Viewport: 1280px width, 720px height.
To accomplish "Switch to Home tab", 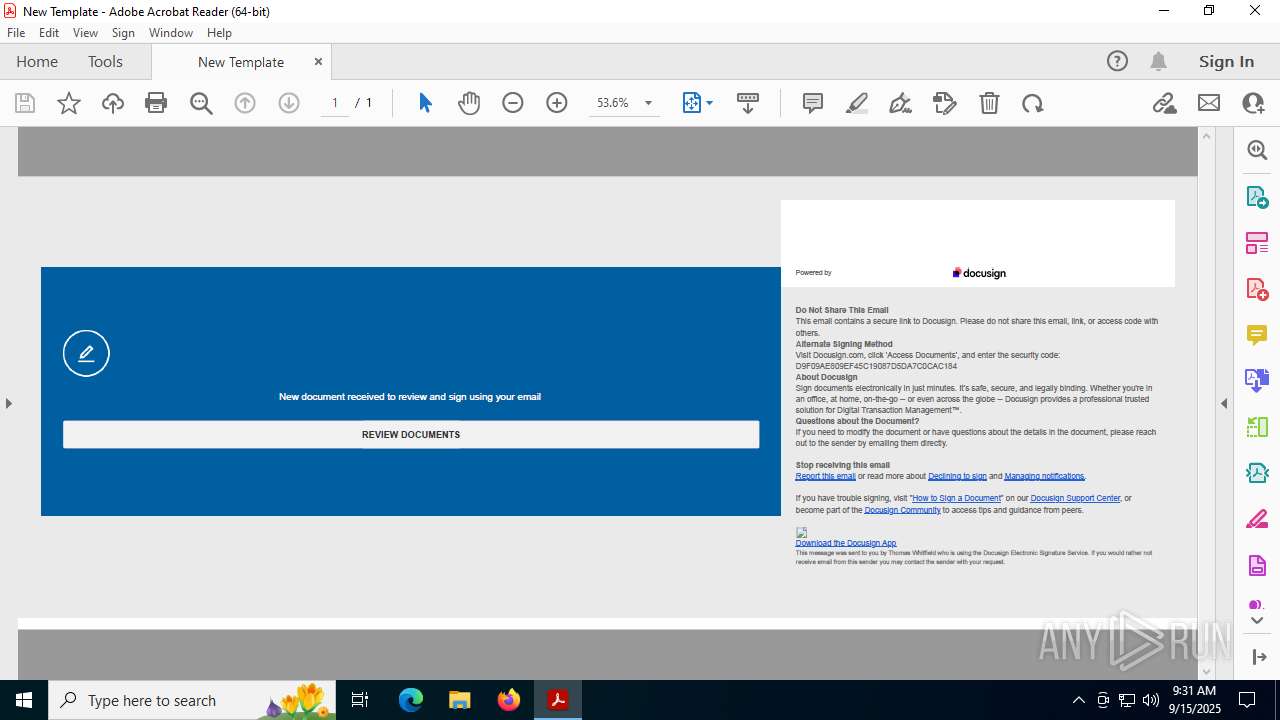I will [x=37, y=61].
